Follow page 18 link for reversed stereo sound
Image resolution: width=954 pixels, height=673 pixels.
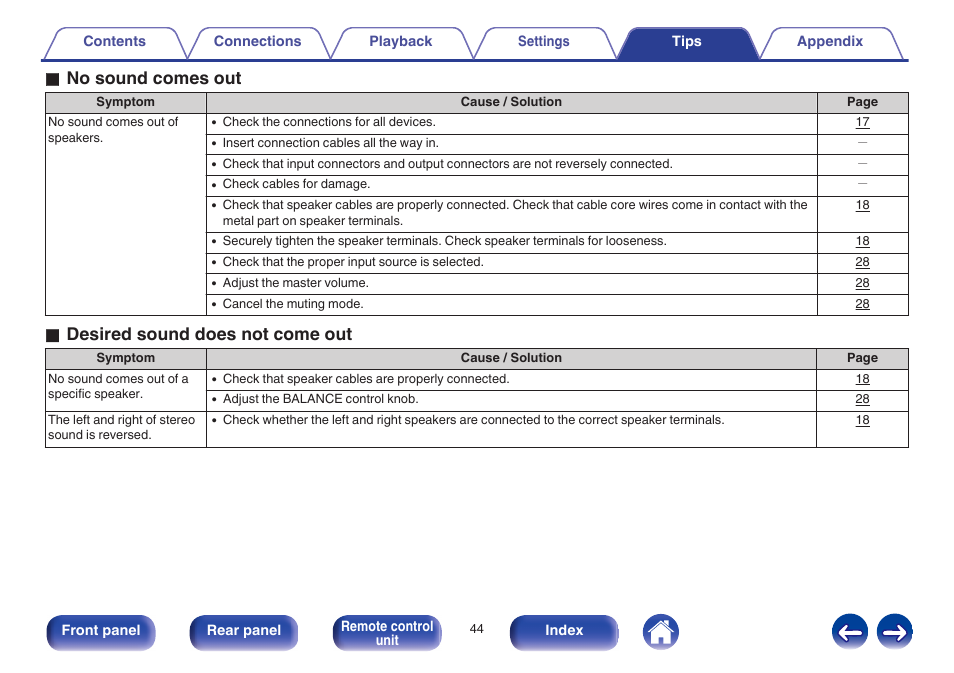[x=862, y=420]
